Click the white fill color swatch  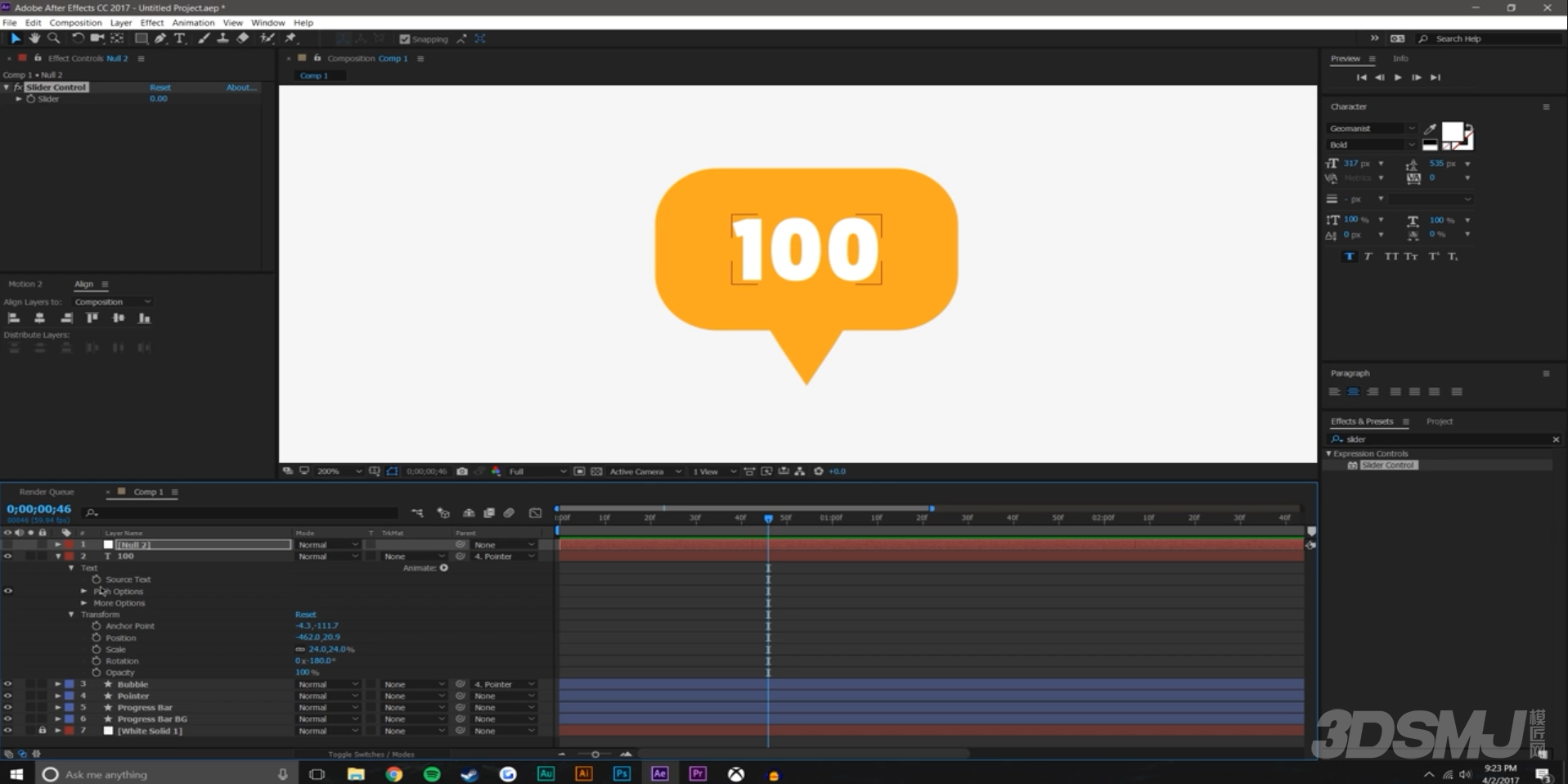pyautogui.click(x=1453, y=132)
